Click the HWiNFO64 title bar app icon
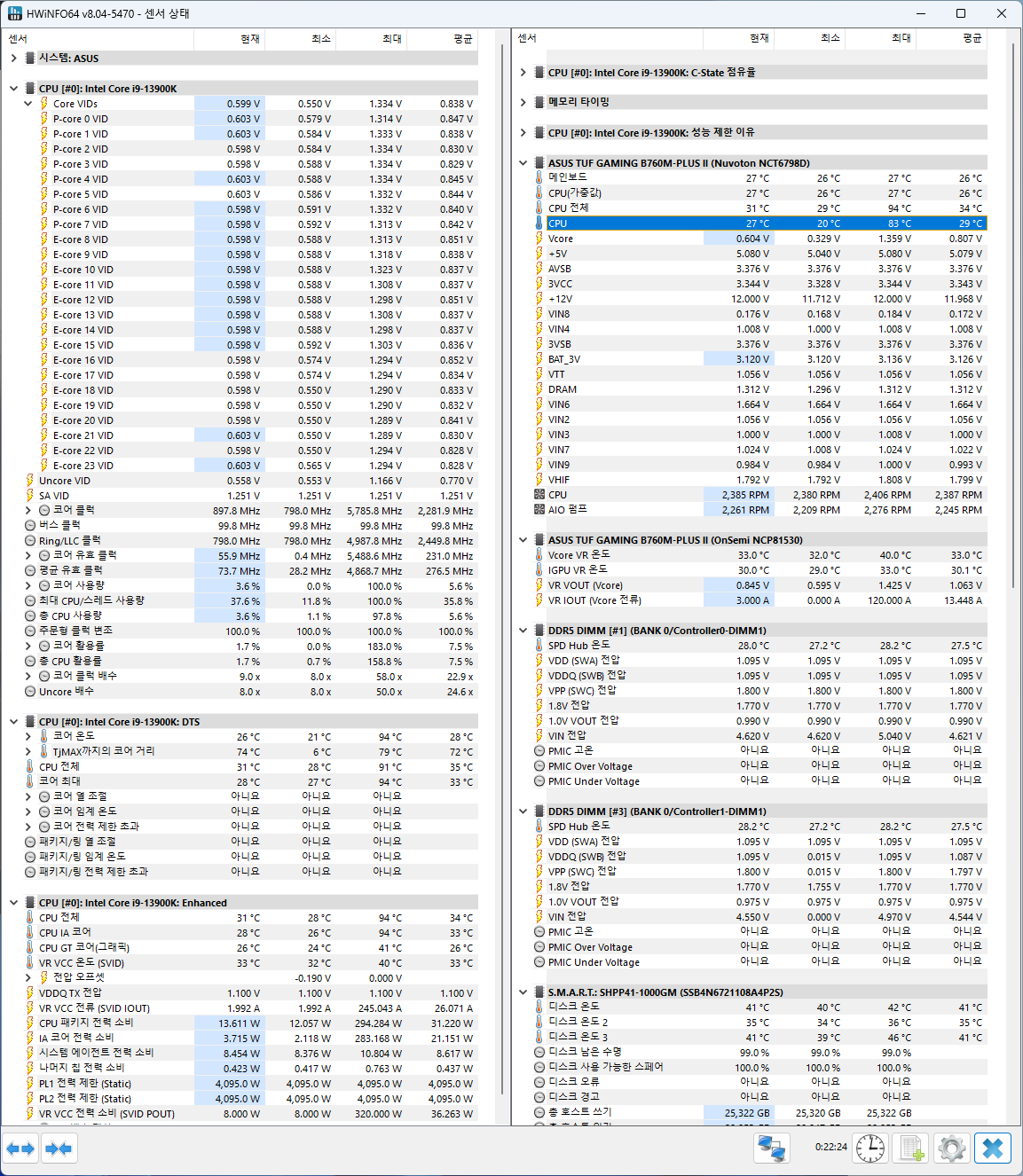Screen dimensions: 1023x1176 pos(13,13)
